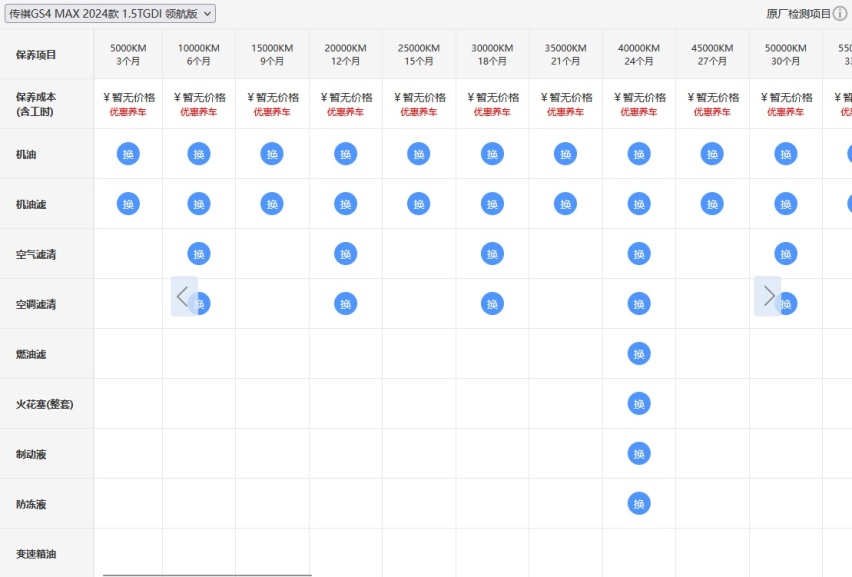Click ¥暂无价格 under 30000KM
Viewport: 852px width, 577px height.
point(493,98)
